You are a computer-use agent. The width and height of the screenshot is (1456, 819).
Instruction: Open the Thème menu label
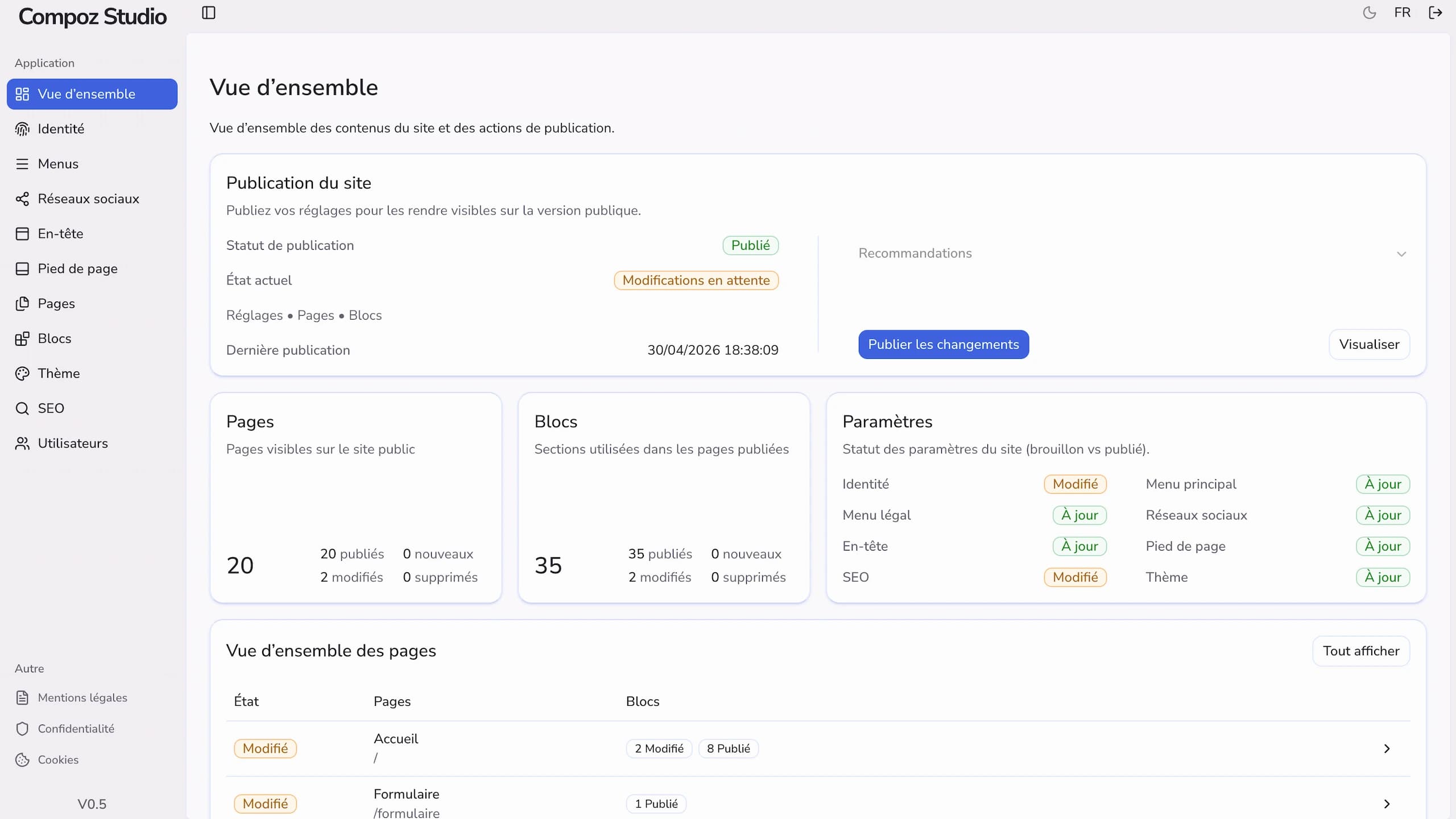[x=59, y=374]
